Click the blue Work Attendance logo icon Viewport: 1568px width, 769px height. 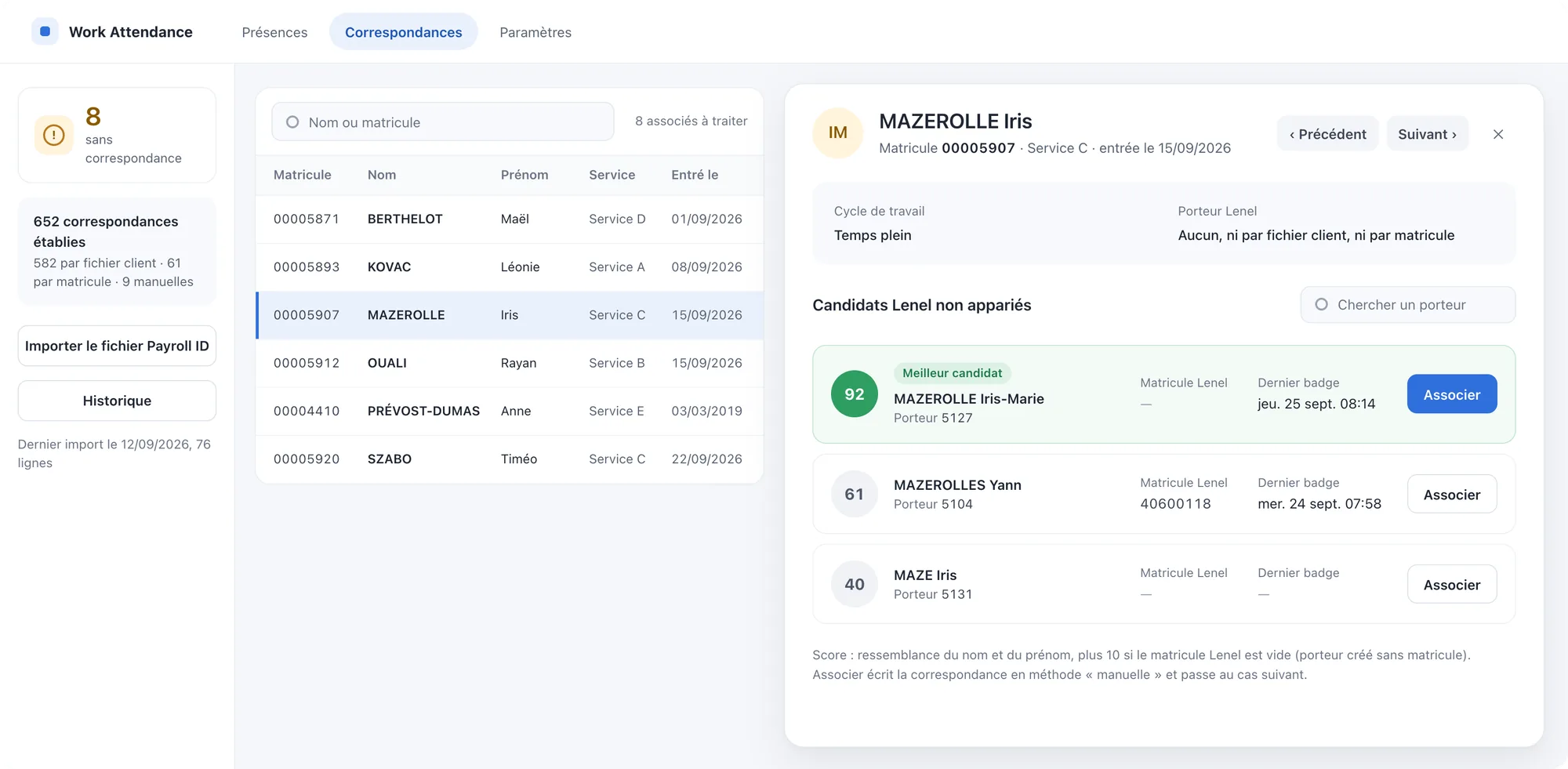pos(45,31)
